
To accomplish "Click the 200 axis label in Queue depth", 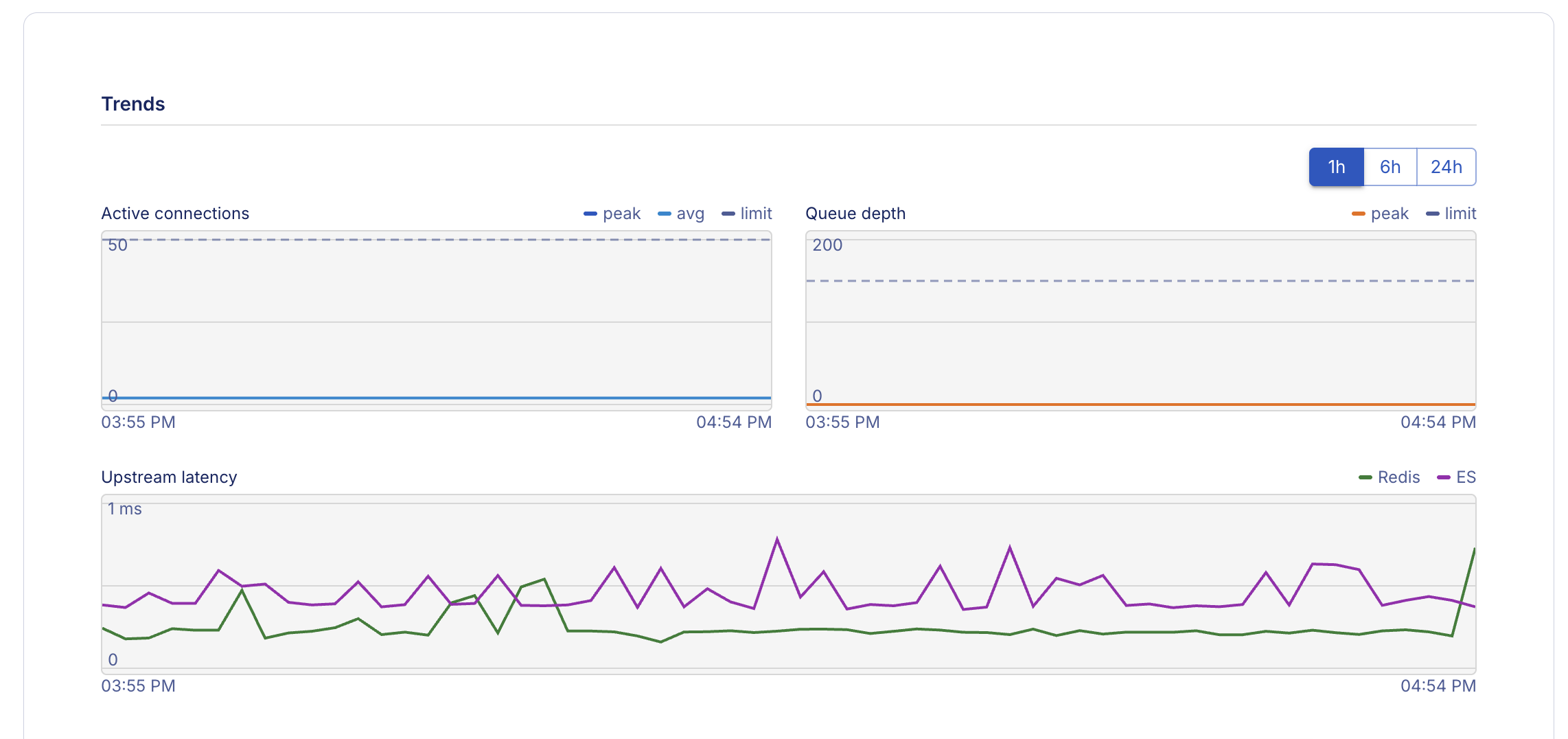I will (827, 245).
